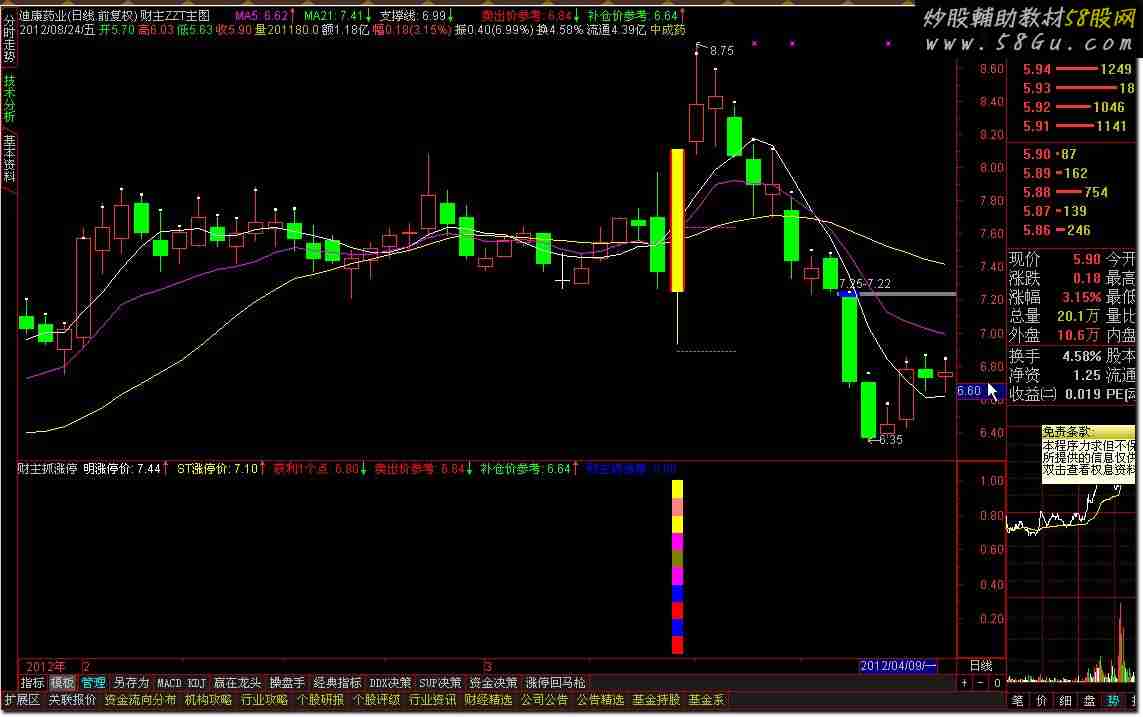
Task: Select the 细 detail view button
Action: click(x=1066, y=700)
